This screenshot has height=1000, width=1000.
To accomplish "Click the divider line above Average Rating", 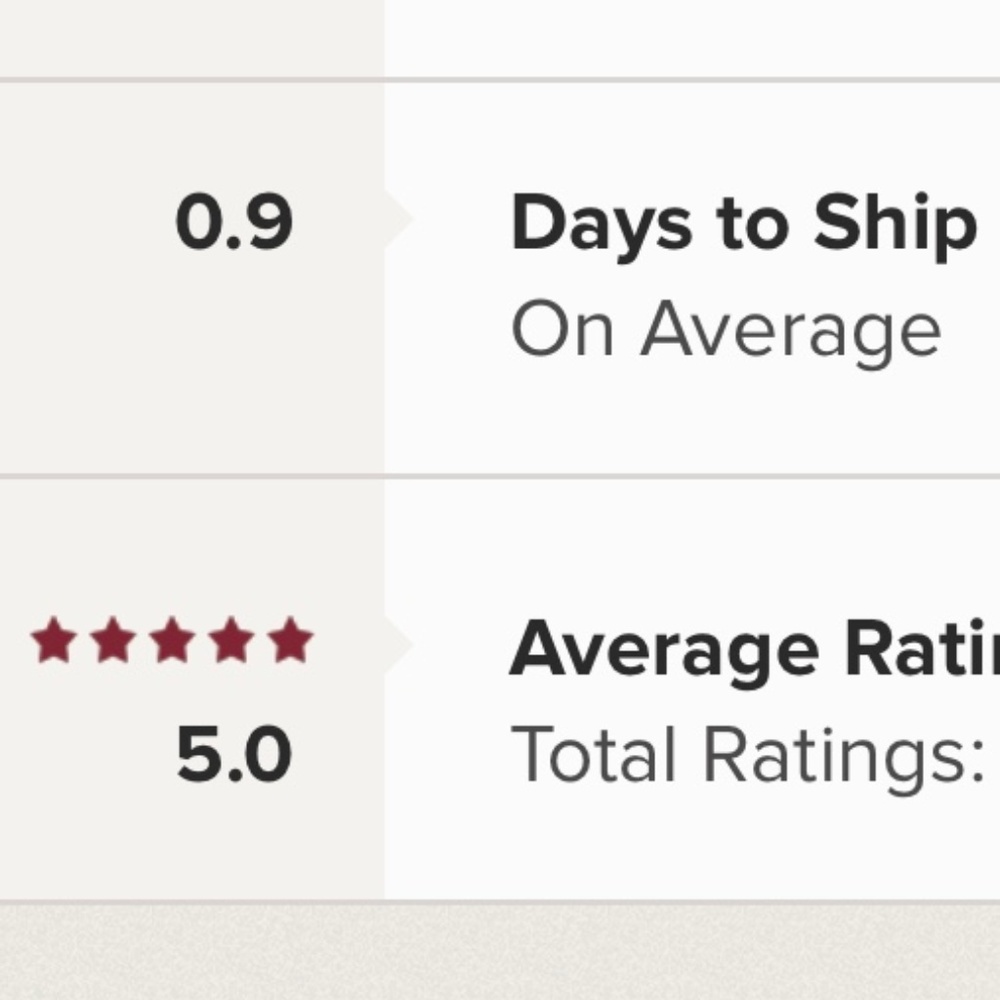I will [x=500, y=476].
